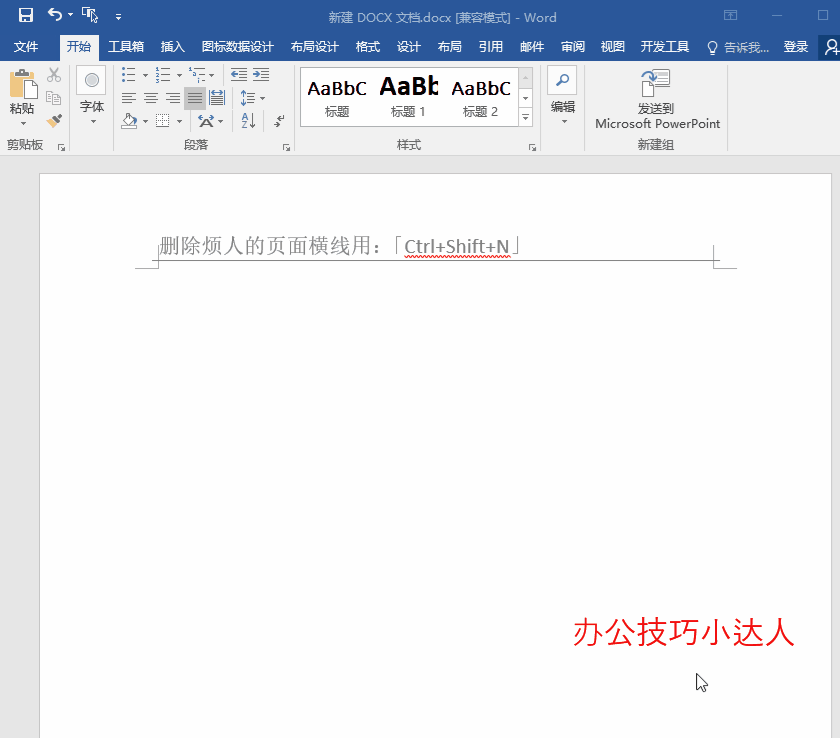Click the 登录 sign-in link

pos(795,46)
